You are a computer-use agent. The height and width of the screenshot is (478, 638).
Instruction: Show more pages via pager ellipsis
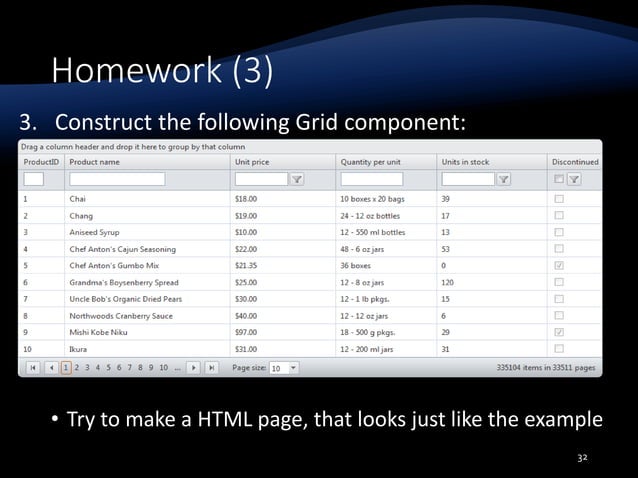click(177, 368)
